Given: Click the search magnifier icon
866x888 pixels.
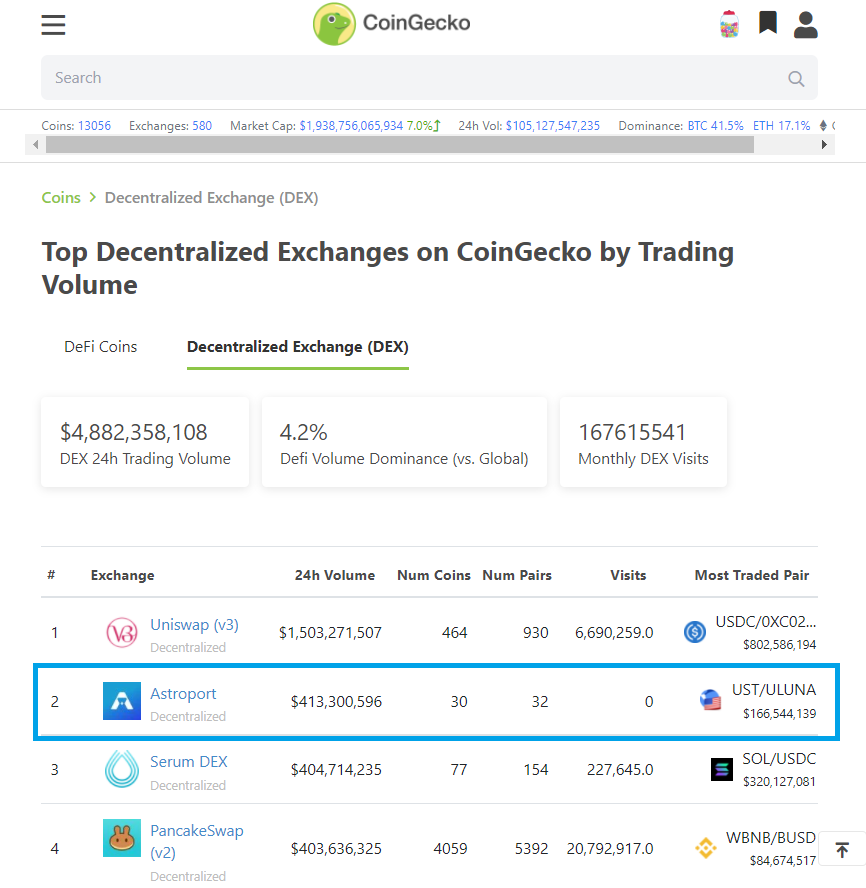Looking at the screenshot, I should (x=796, y=79).
